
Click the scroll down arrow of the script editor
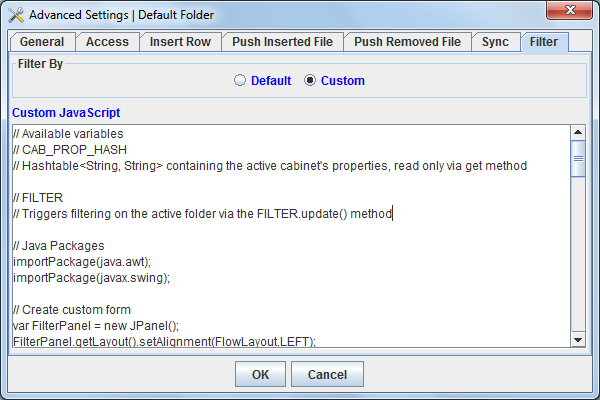[577, 338]
